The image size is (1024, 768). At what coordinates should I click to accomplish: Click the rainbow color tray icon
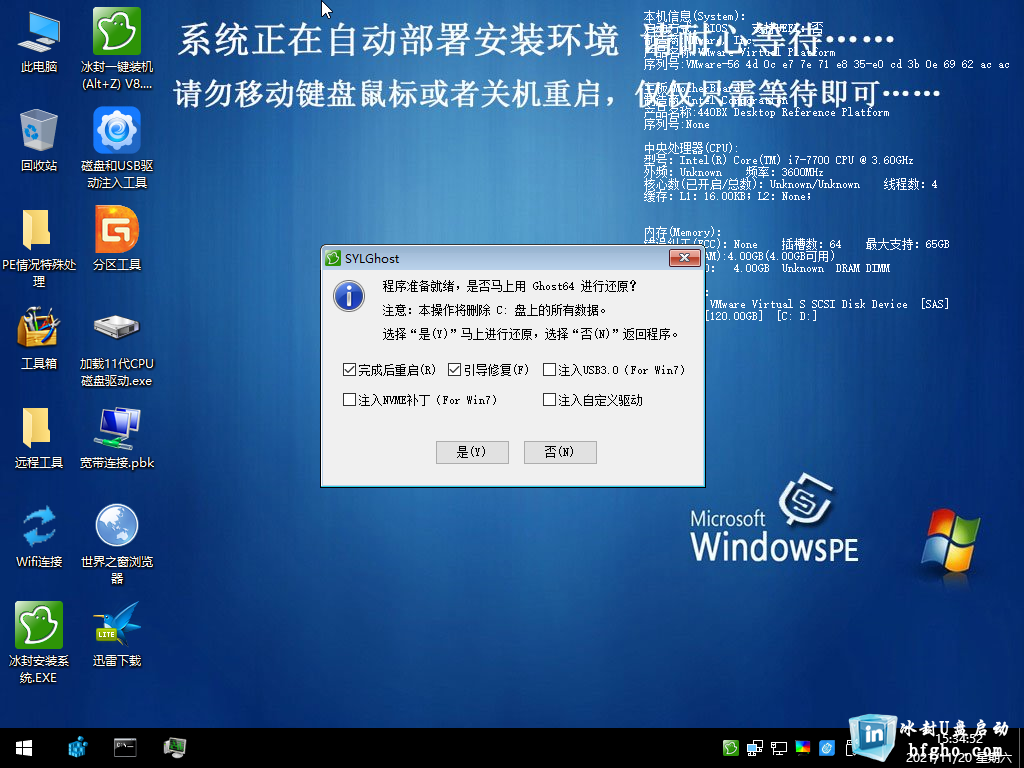[803, 748]
